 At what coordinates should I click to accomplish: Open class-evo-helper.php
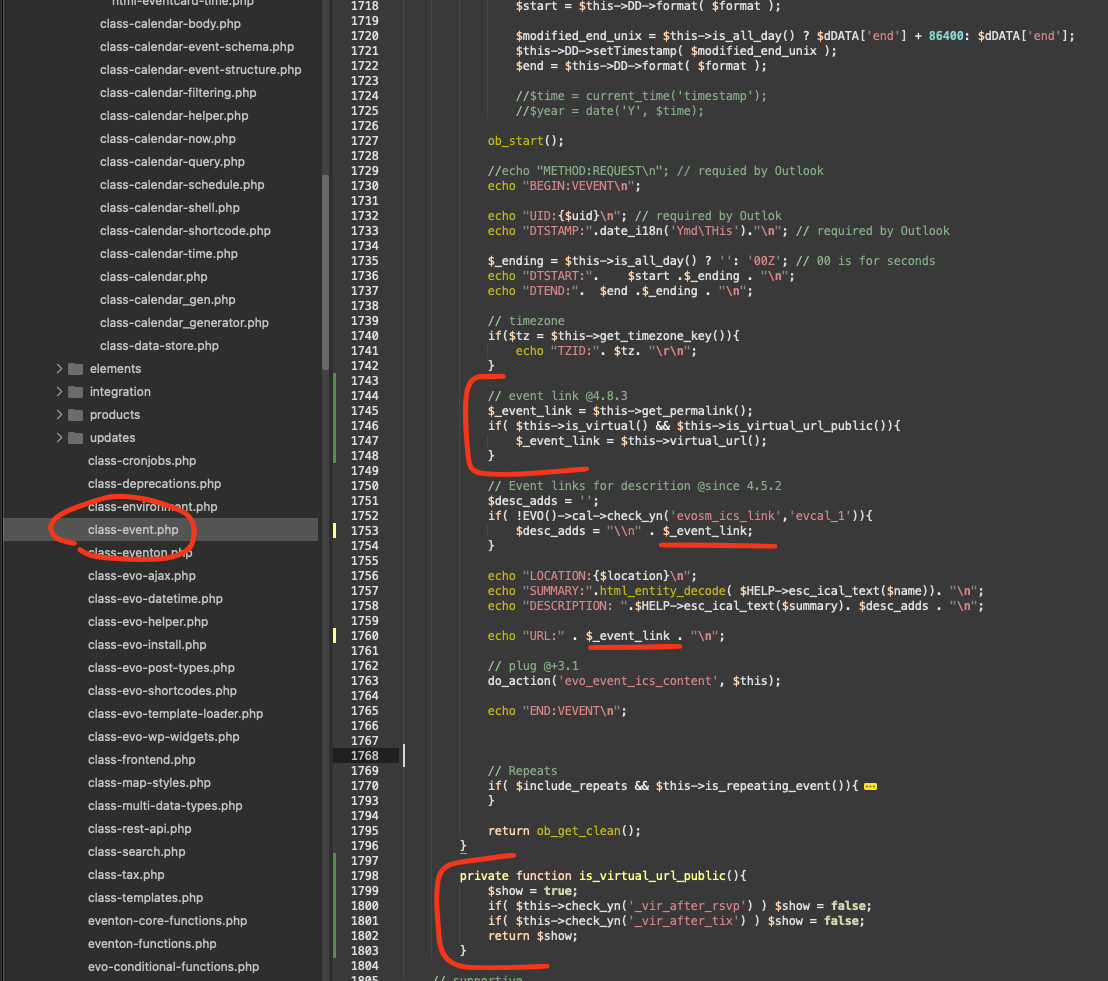click(x=148, y=622)
